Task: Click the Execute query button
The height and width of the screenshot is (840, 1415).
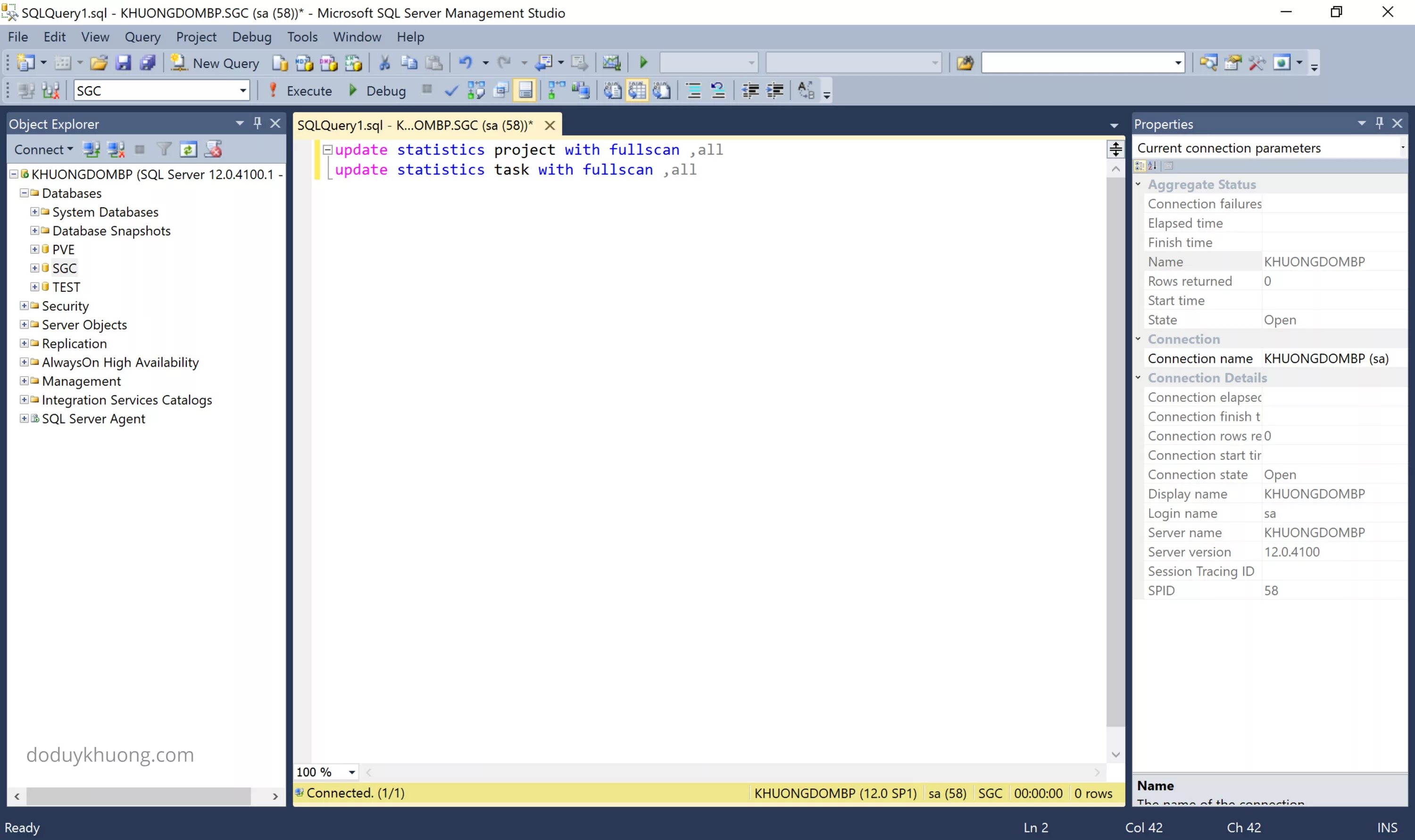Action: pos(300,91)
